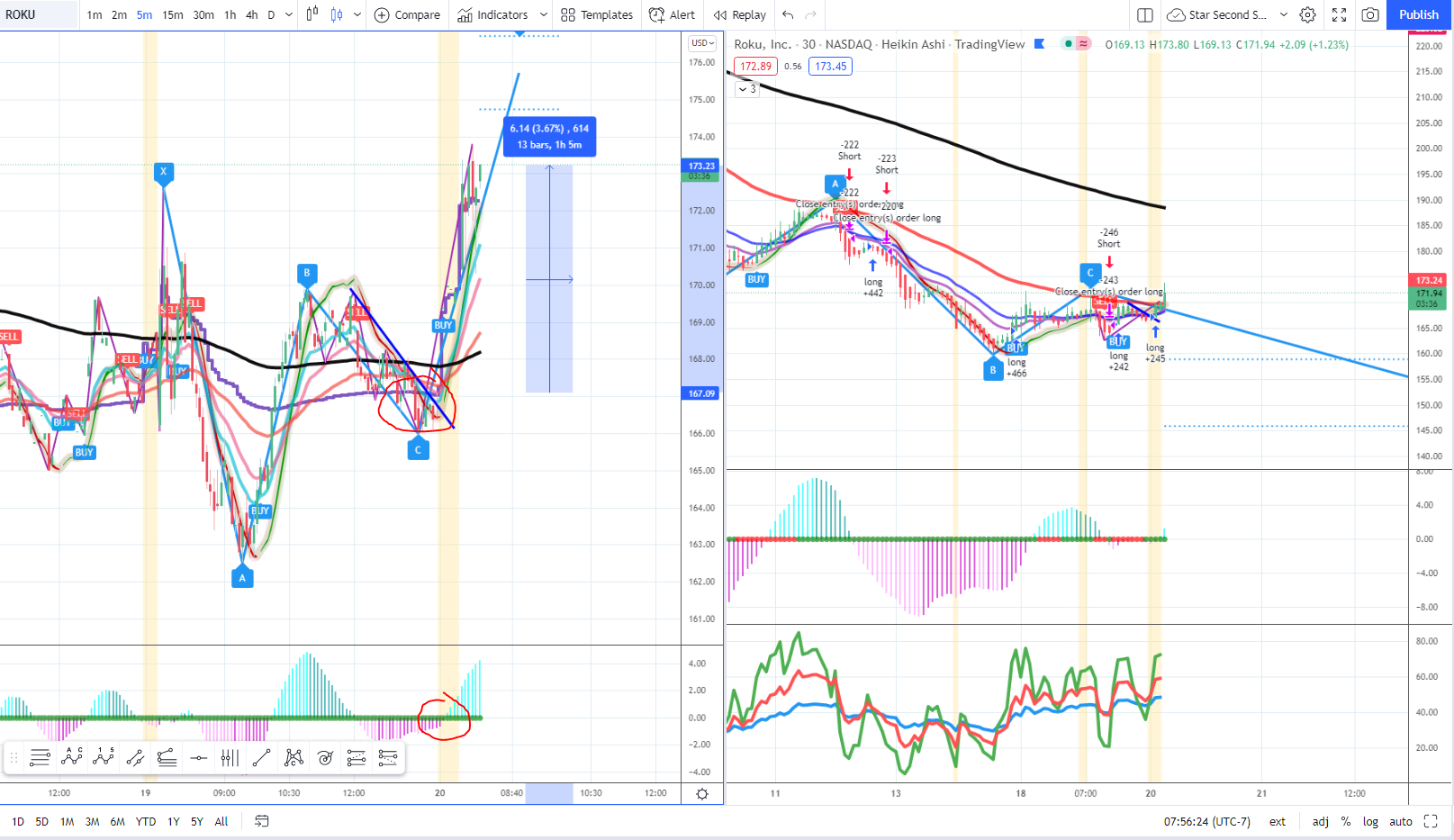Take a chart snapshot with camera icon
This screenshot has width=1454, height=840.
(x=1370, y=14)
